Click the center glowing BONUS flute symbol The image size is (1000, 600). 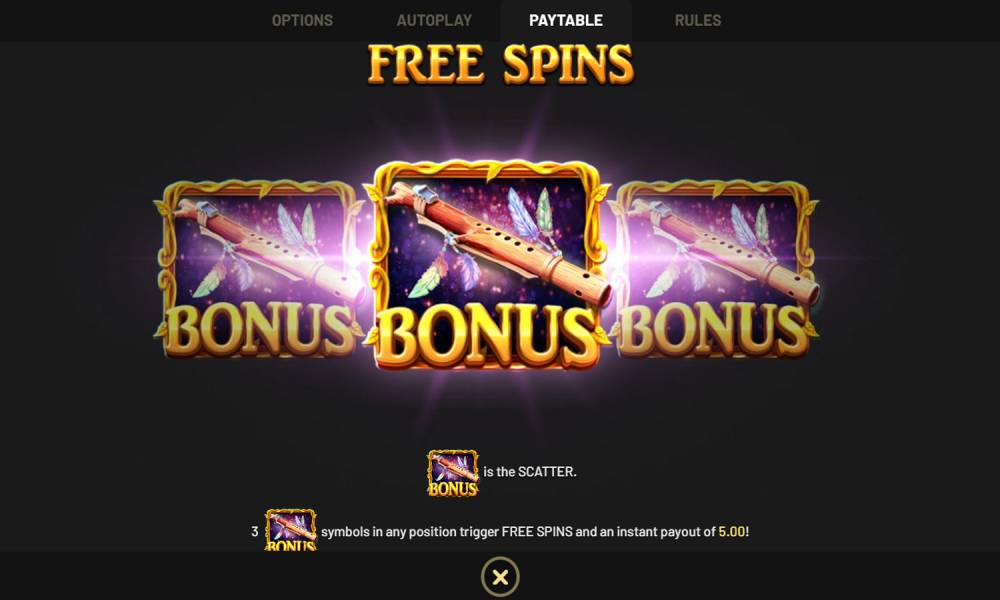(487, 265)
